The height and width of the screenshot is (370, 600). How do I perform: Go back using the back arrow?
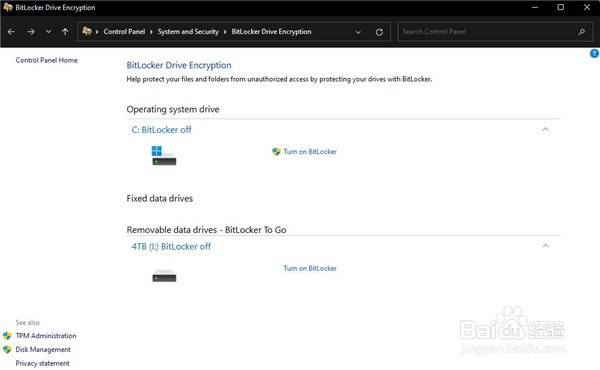(11, 32)
